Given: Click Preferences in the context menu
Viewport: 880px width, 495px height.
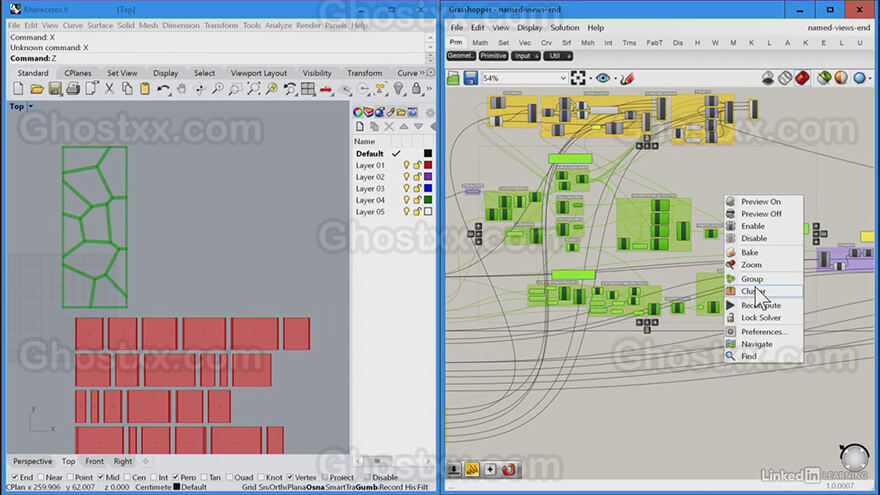Looking at the screenshot, I should tap(763, 332).
